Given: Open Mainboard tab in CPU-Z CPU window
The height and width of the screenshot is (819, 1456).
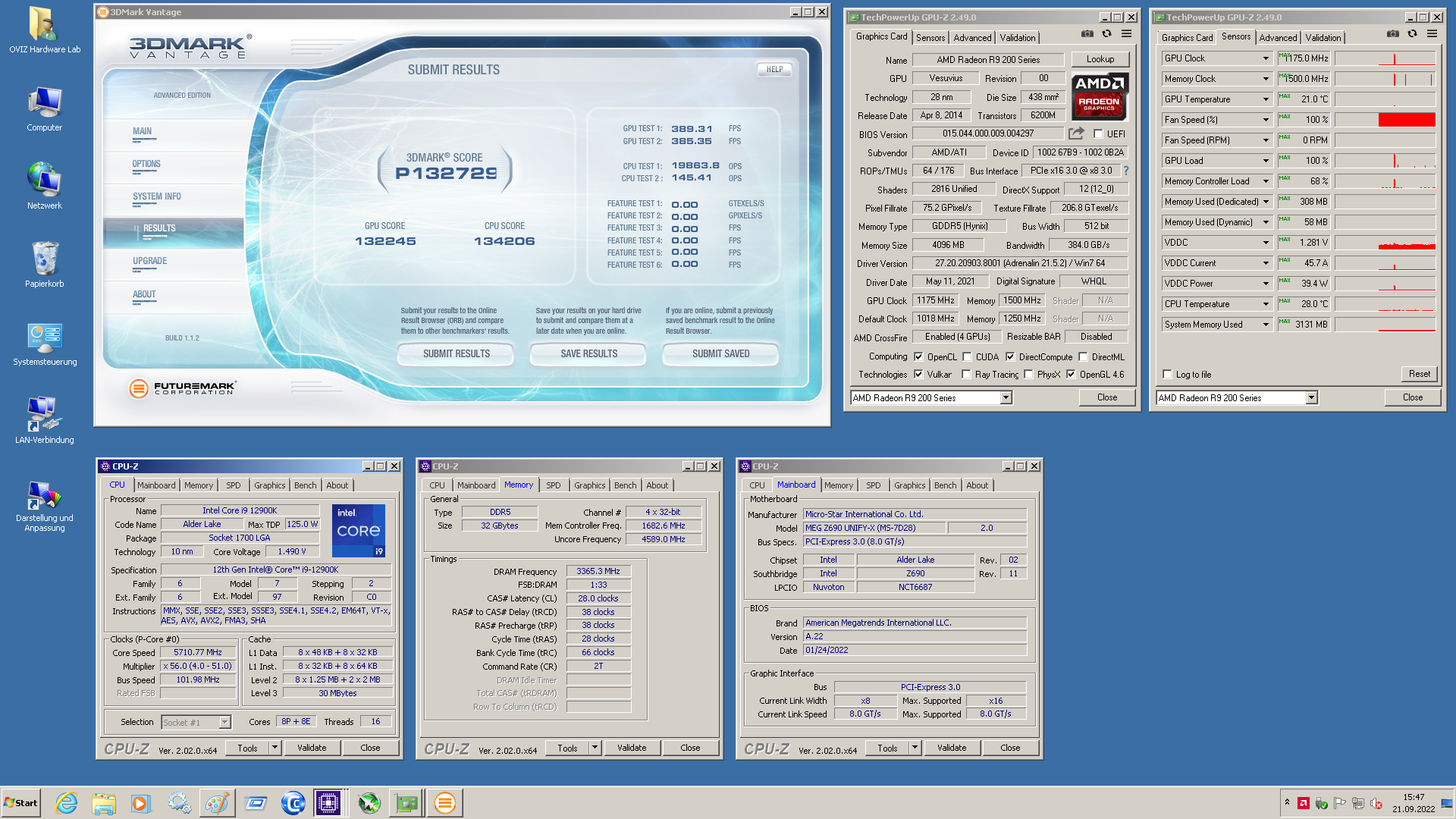Looking at the screenshot, I should pyautogui.click(x=156, y=485).
